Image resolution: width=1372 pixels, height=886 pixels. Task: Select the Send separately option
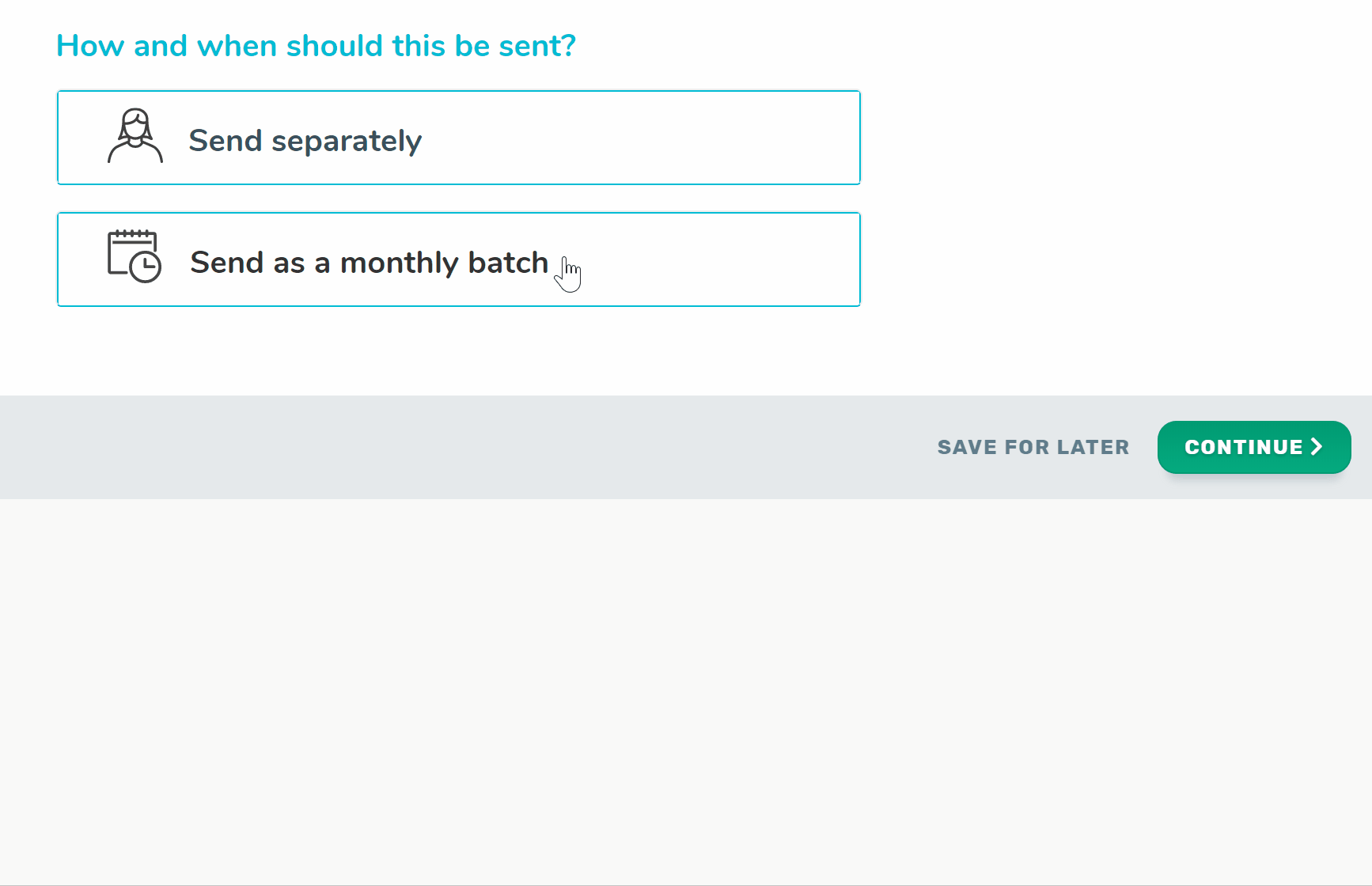459,138
